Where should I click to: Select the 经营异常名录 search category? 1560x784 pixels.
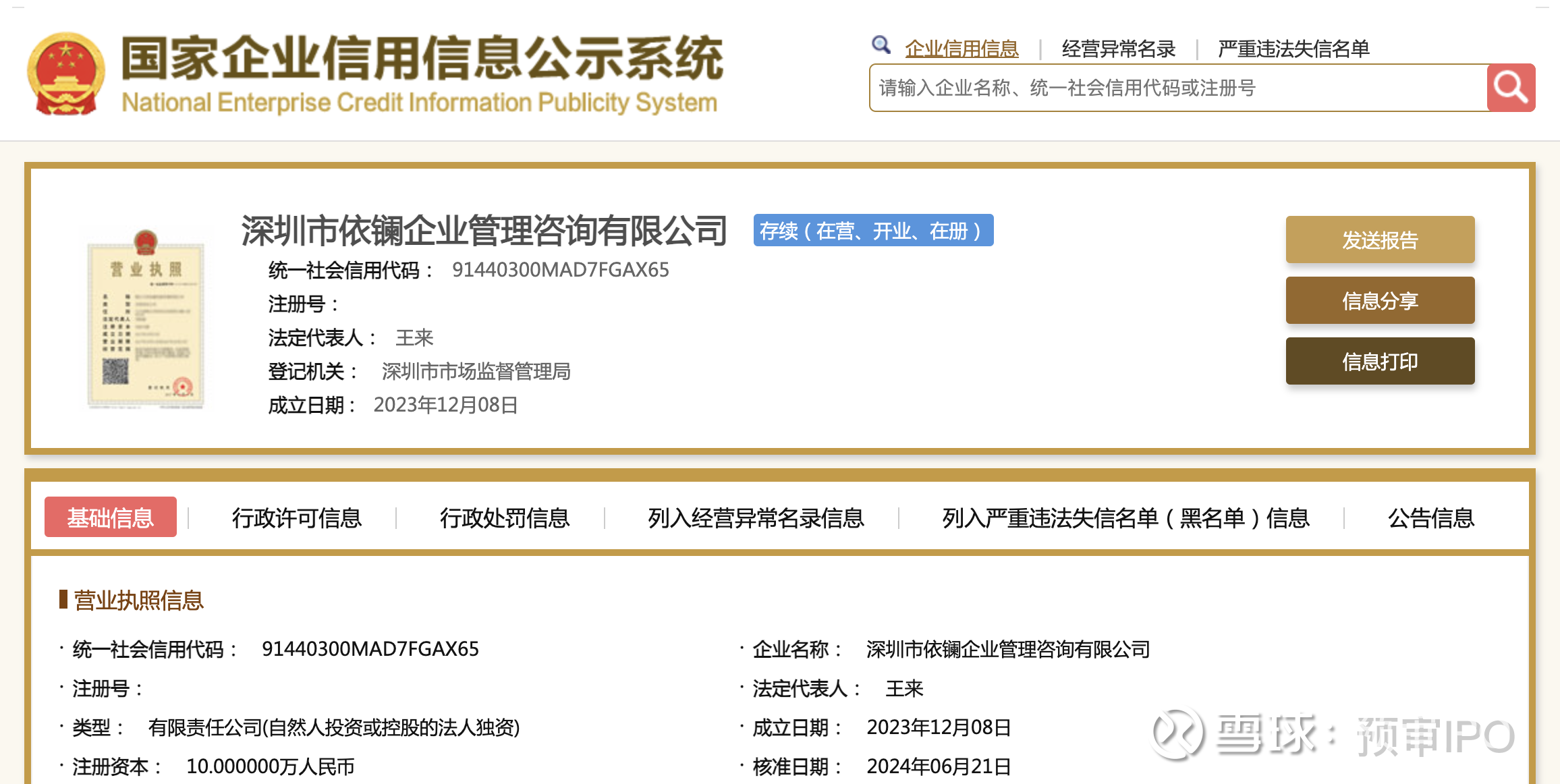[1118, 49]
